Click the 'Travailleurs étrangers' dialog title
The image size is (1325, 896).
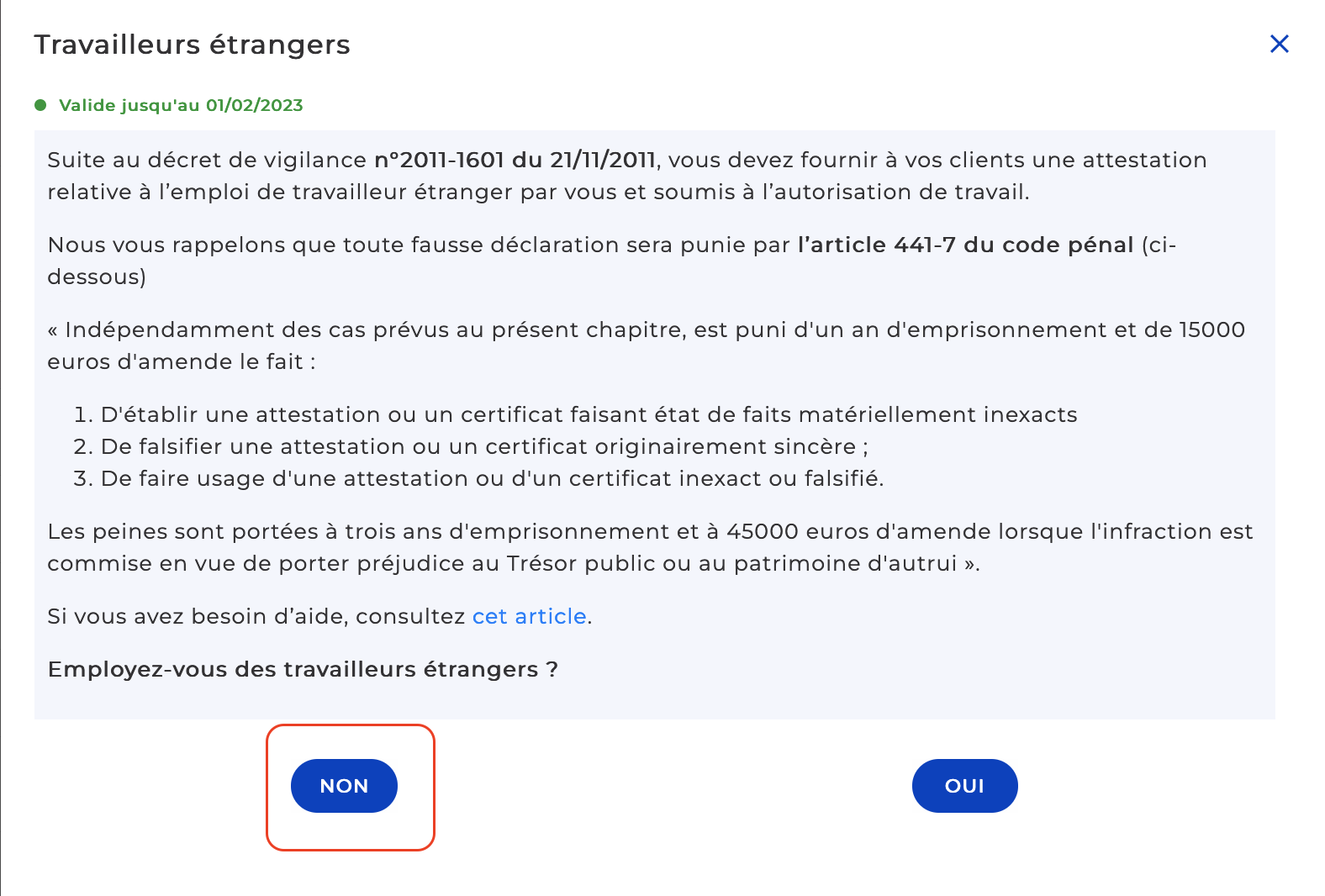[192, 45]
